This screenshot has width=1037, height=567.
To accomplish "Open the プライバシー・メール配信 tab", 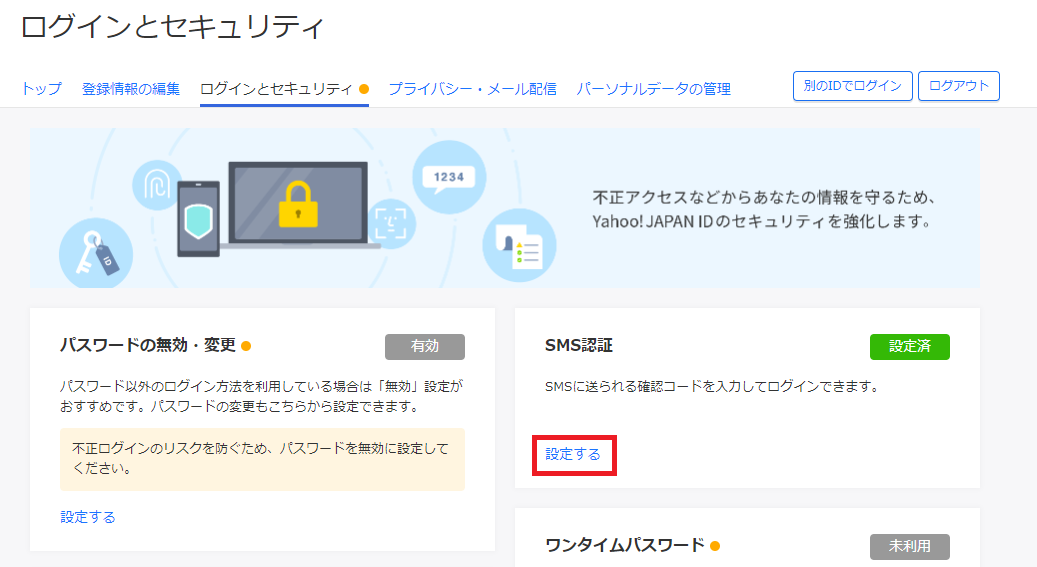I will pyautogui.click(x=472, y=89).
